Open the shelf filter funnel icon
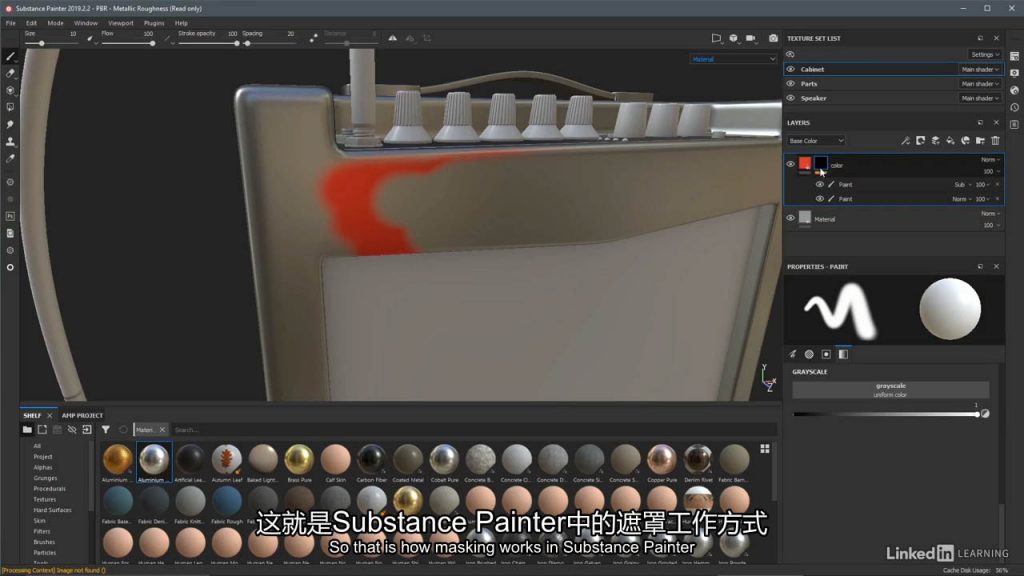1024x576 pixels. [x=106, y=430]
